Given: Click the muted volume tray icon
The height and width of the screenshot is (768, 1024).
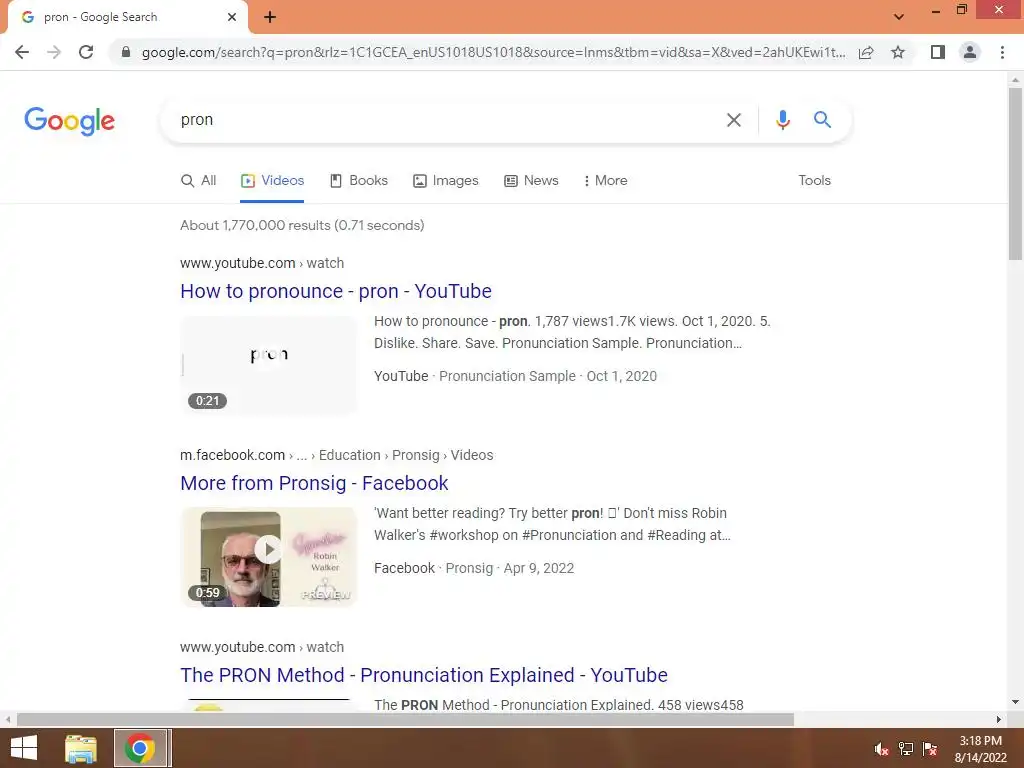Looking at the screenshot, I should coord(881,749).
